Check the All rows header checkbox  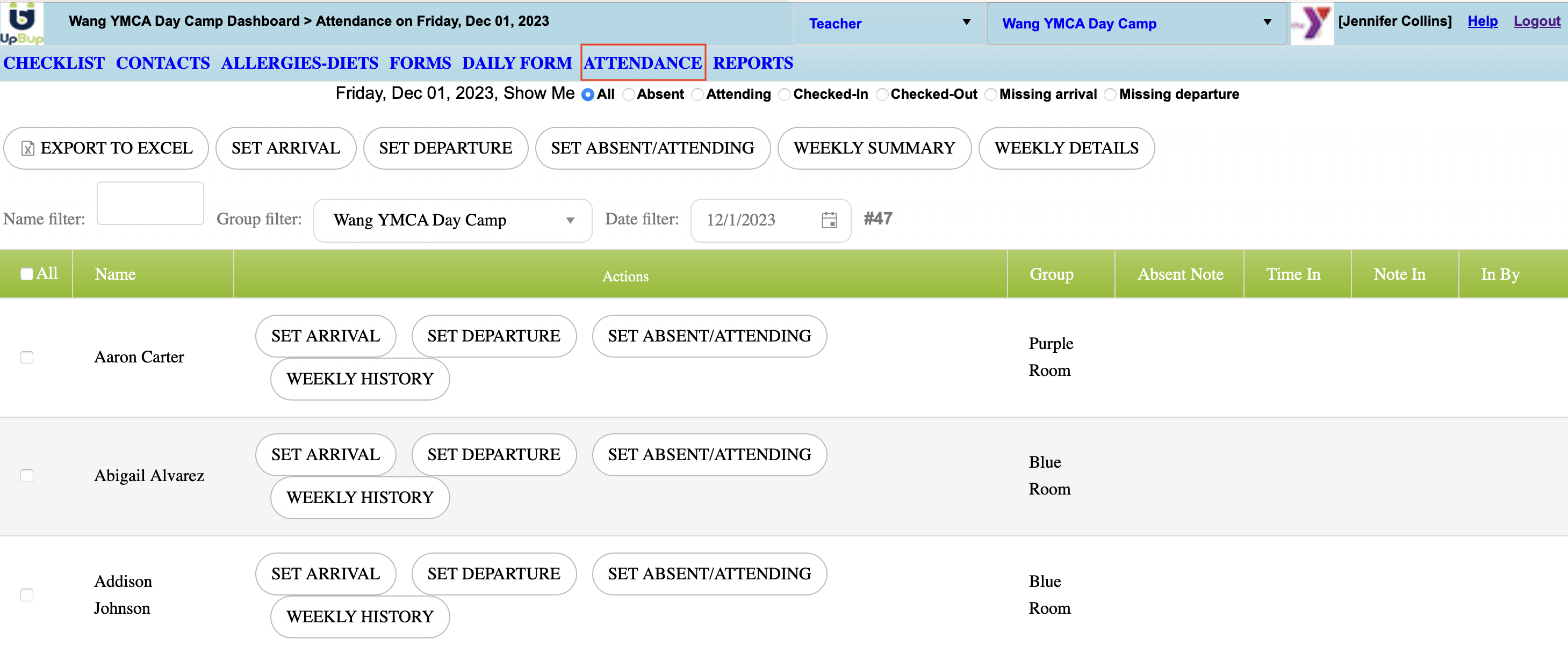pyautogui.click(x=27, y=274)
